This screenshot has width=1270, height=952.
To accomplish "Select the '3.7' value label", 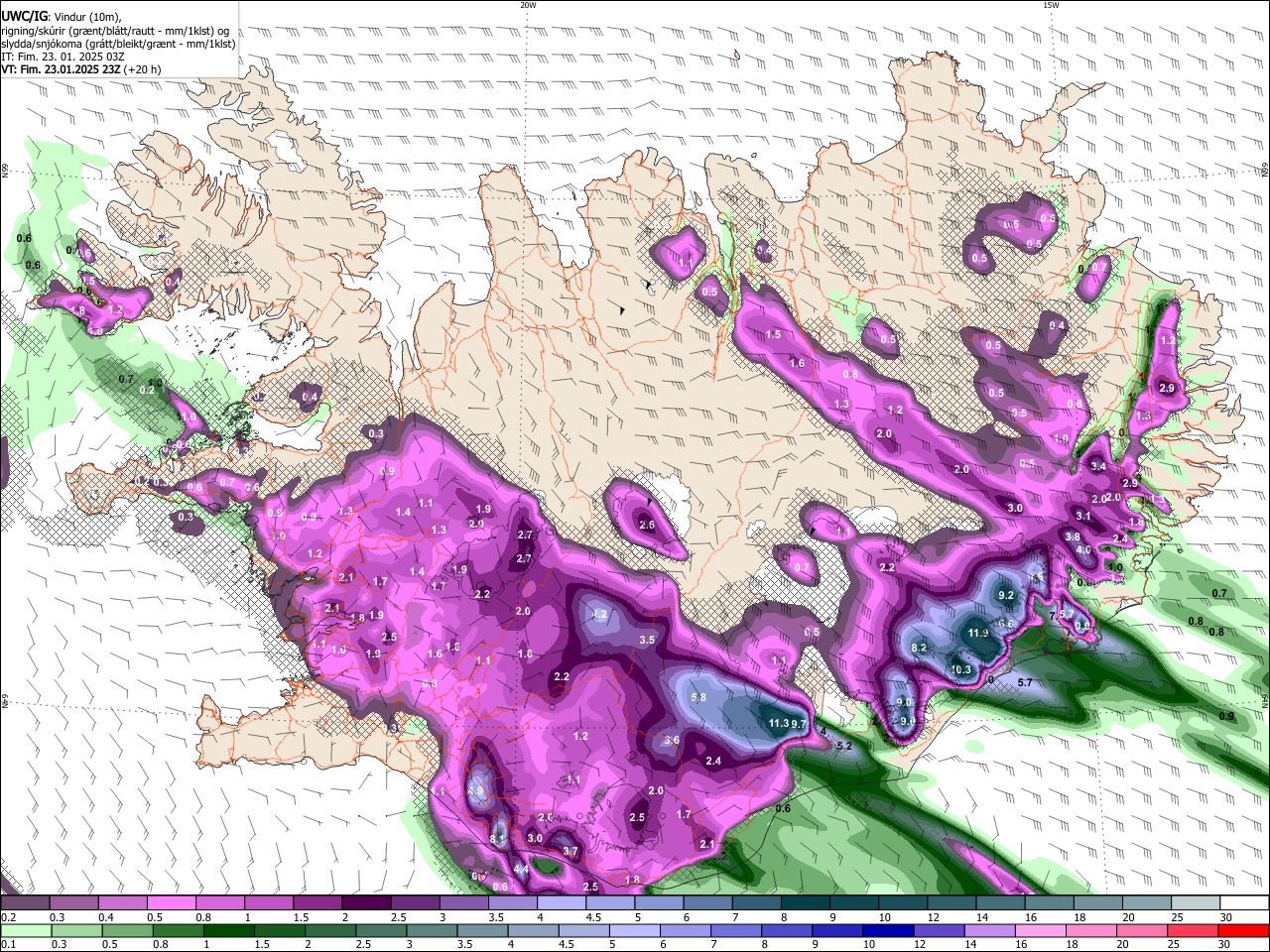I will (x=571, y=851).
